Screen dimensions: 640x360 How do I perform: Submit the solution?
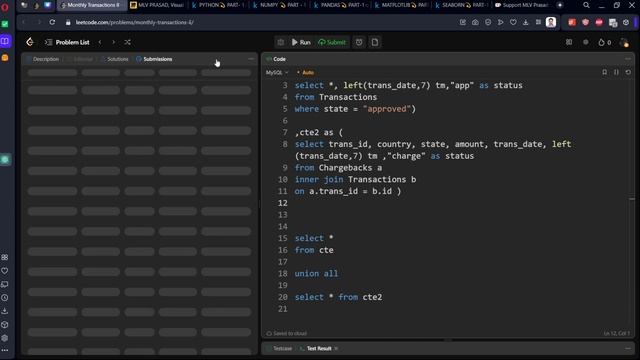332,42
